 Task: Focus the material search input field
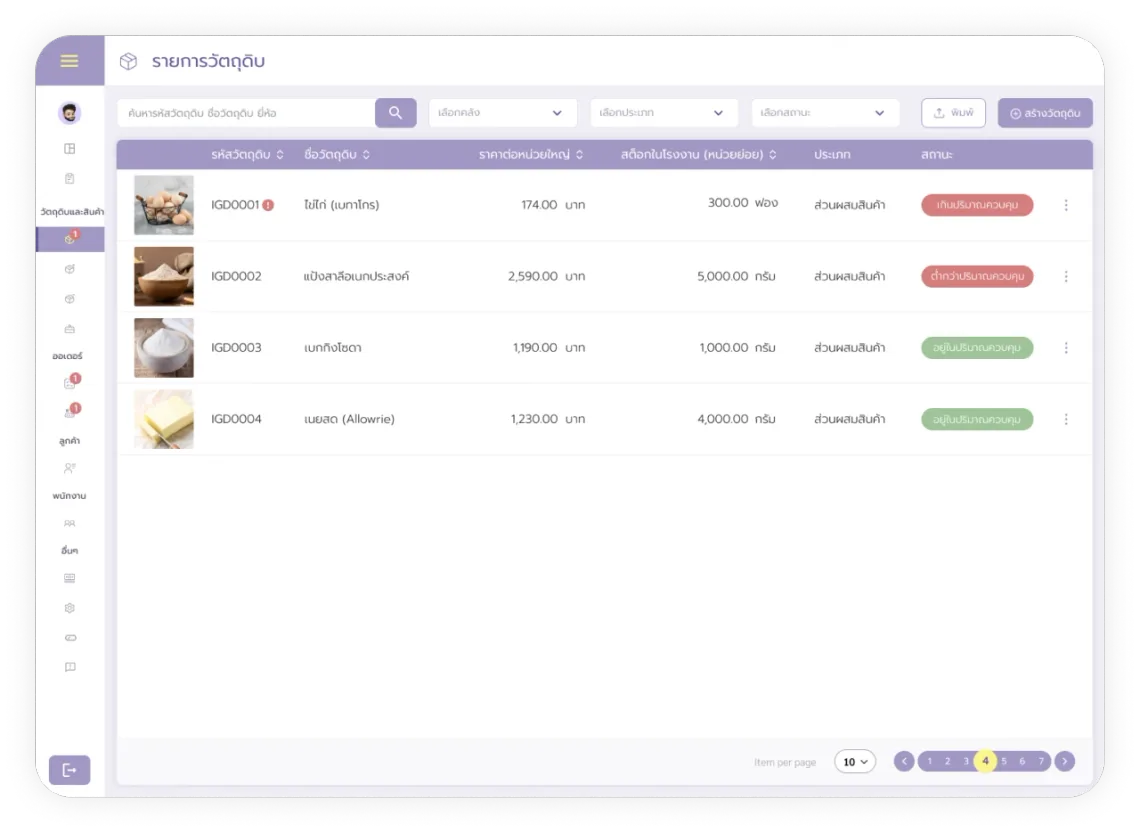click(x=246, y=113)
